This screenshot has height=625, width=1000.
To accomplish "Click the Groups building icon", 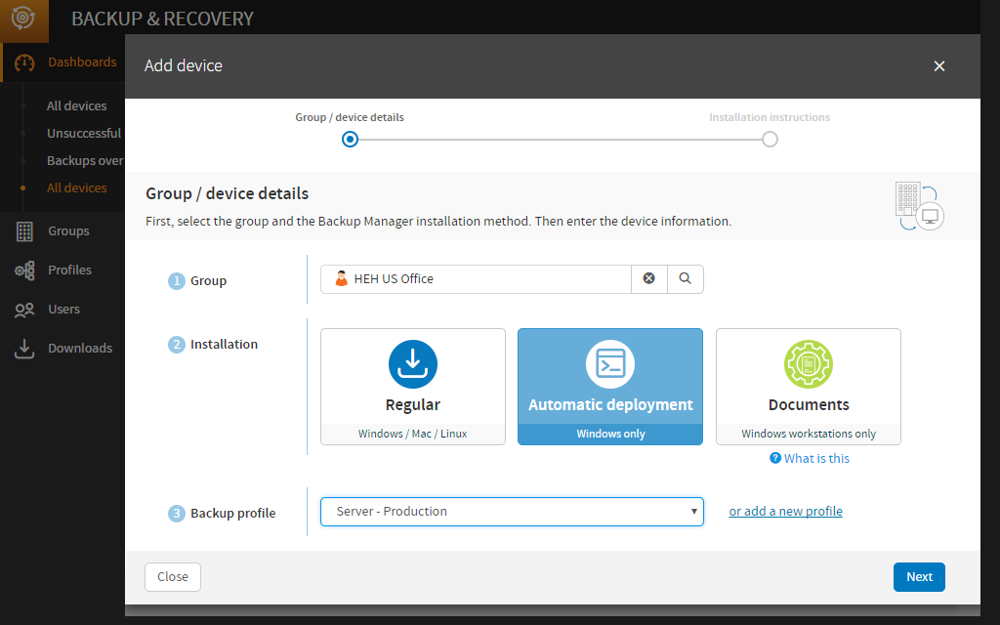I will 24,232.
